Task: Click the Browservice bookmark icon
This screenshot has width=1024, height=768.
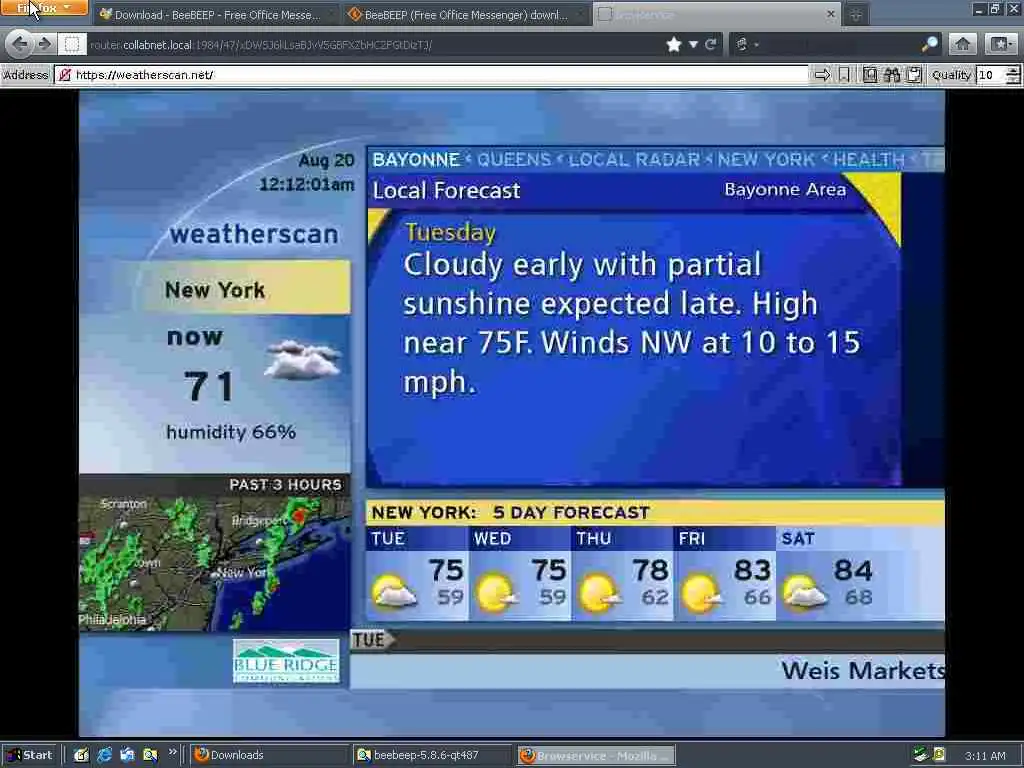Action: 844,75
